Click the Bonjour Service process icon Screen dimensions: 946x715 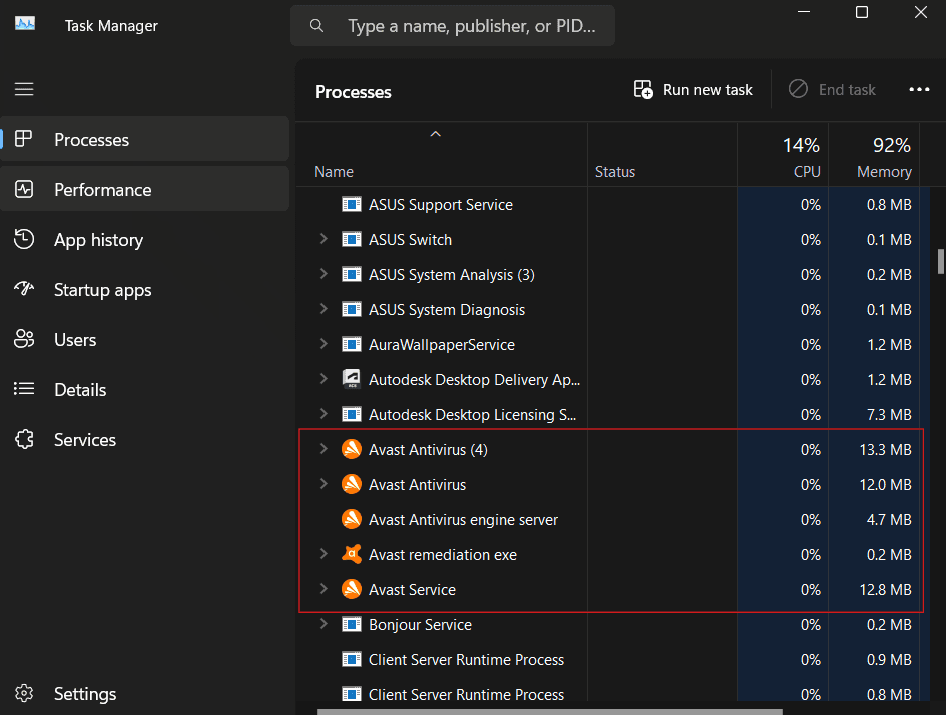coord(352,624)
